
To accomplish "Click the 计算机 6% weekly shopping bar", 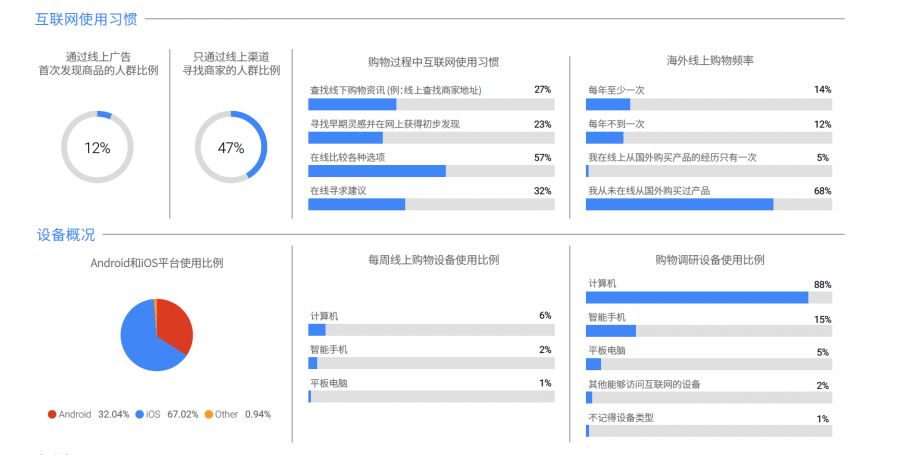I will click(x=431, y=329).
